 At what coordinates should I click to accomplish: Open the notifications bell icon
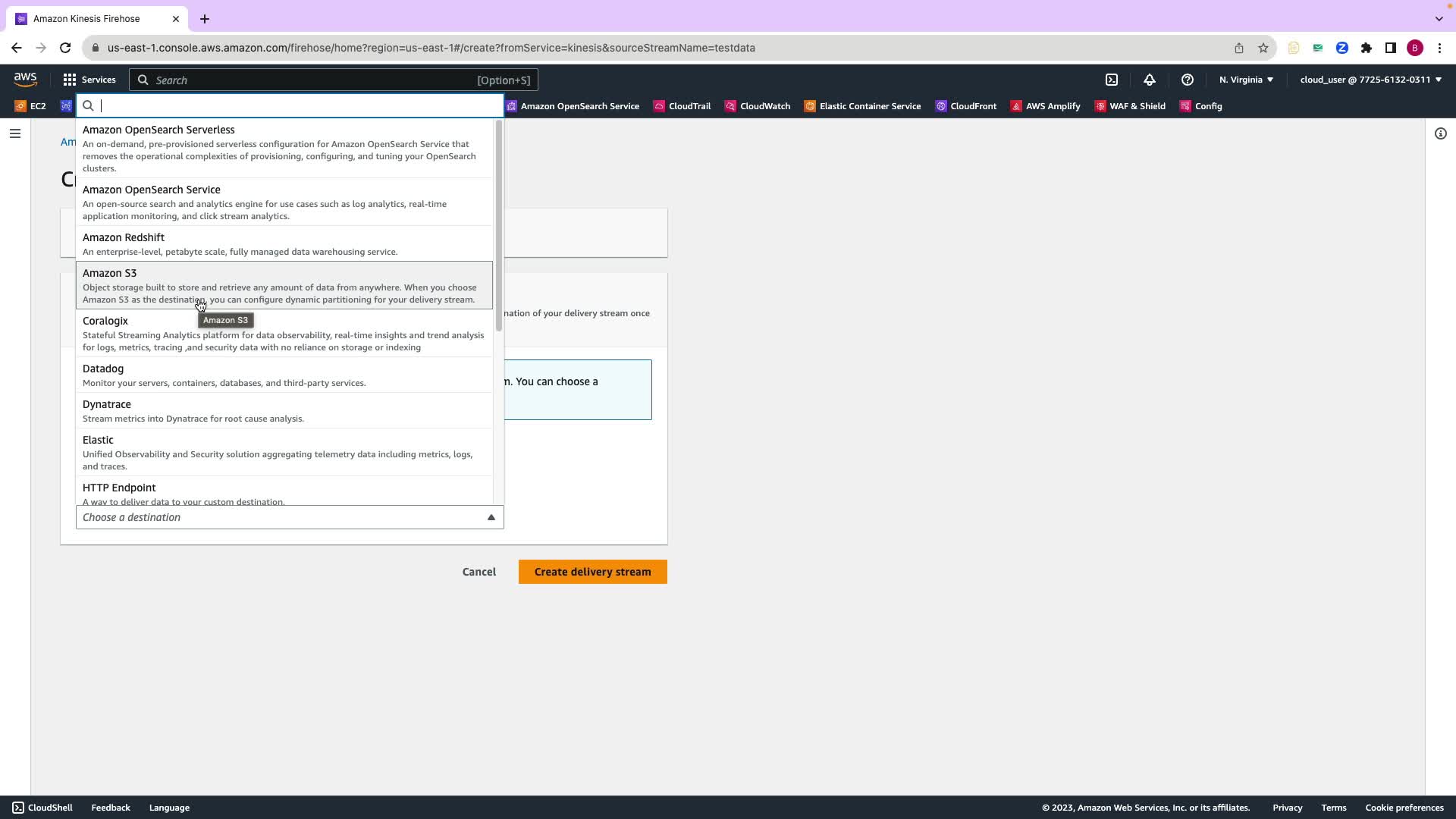point(1150,80)
